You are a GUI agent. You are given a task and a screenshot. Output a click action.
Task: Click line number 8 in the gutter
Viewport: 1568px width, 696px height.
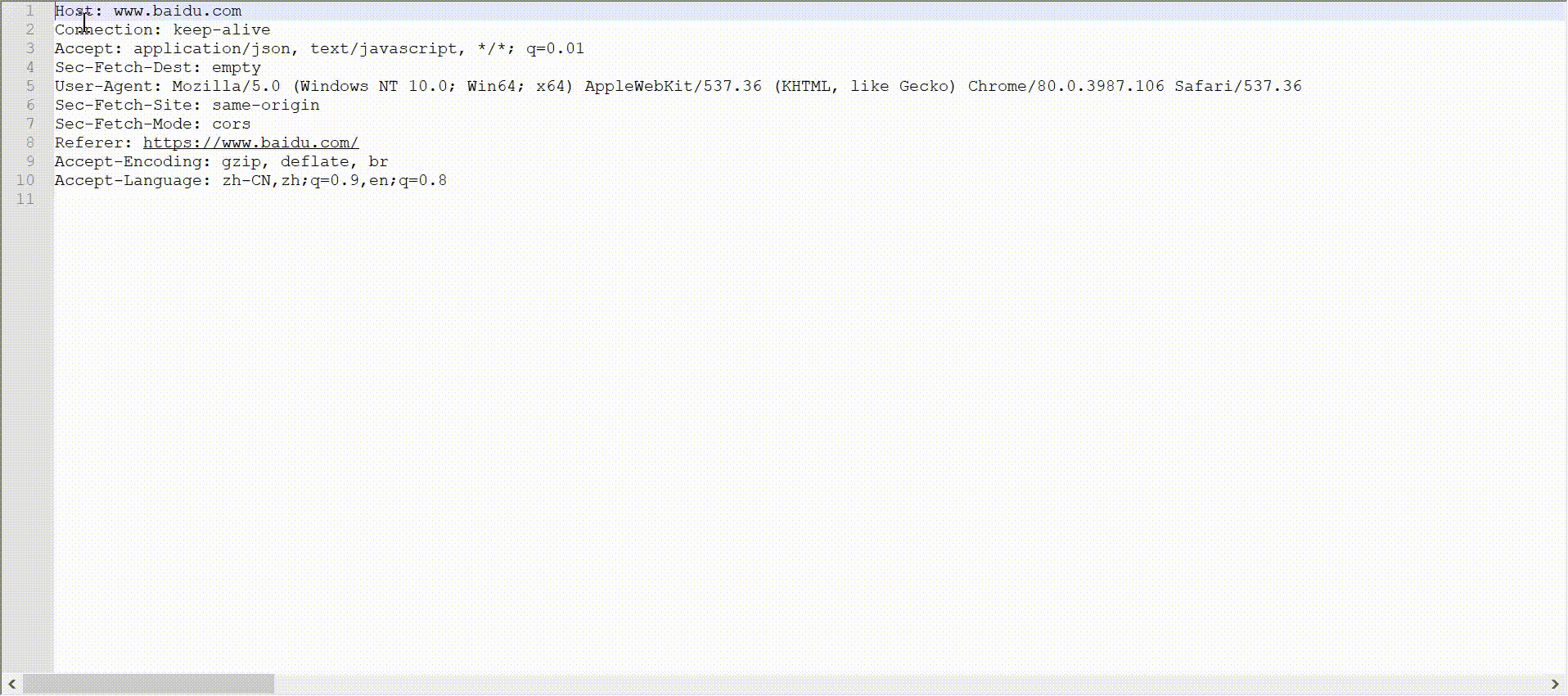29,143
